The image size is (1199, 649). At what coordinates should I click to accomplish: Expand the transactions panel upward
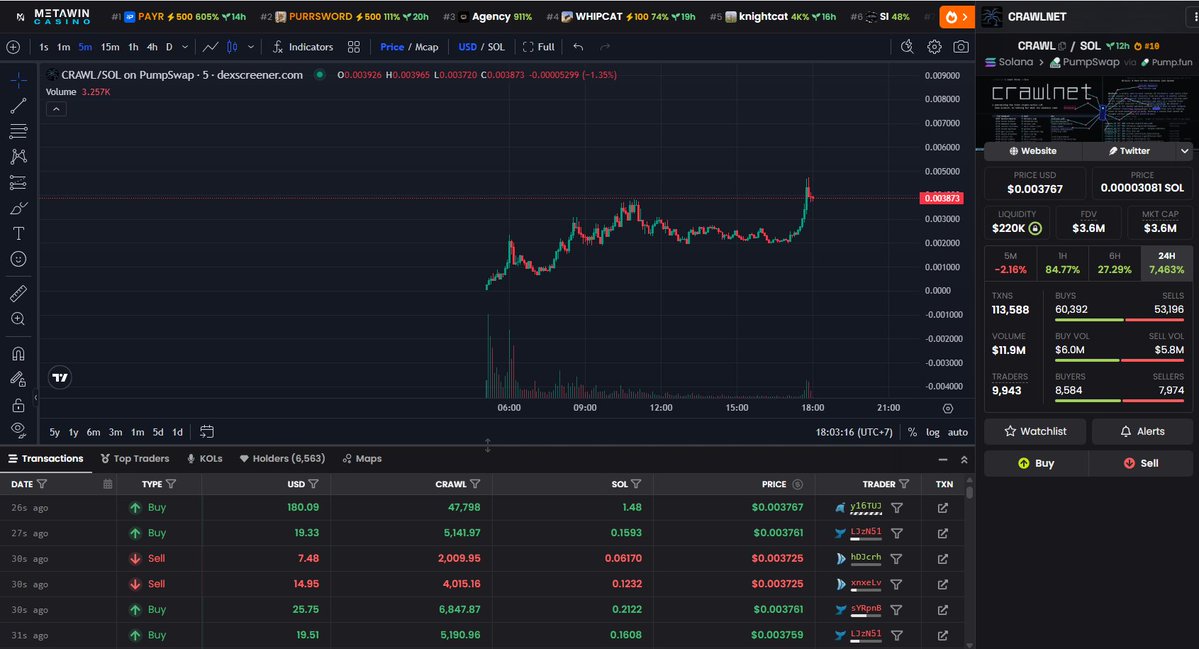tap(964, 459)
